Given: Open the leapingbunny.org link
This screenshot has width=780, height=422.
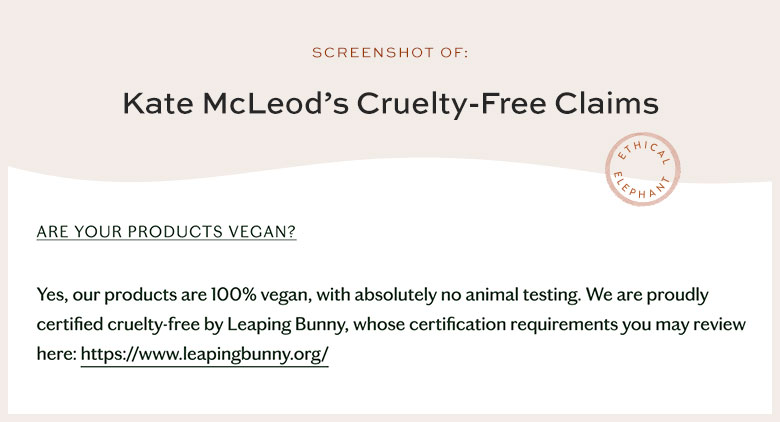Looking at the screenshot, I should 204,354.
